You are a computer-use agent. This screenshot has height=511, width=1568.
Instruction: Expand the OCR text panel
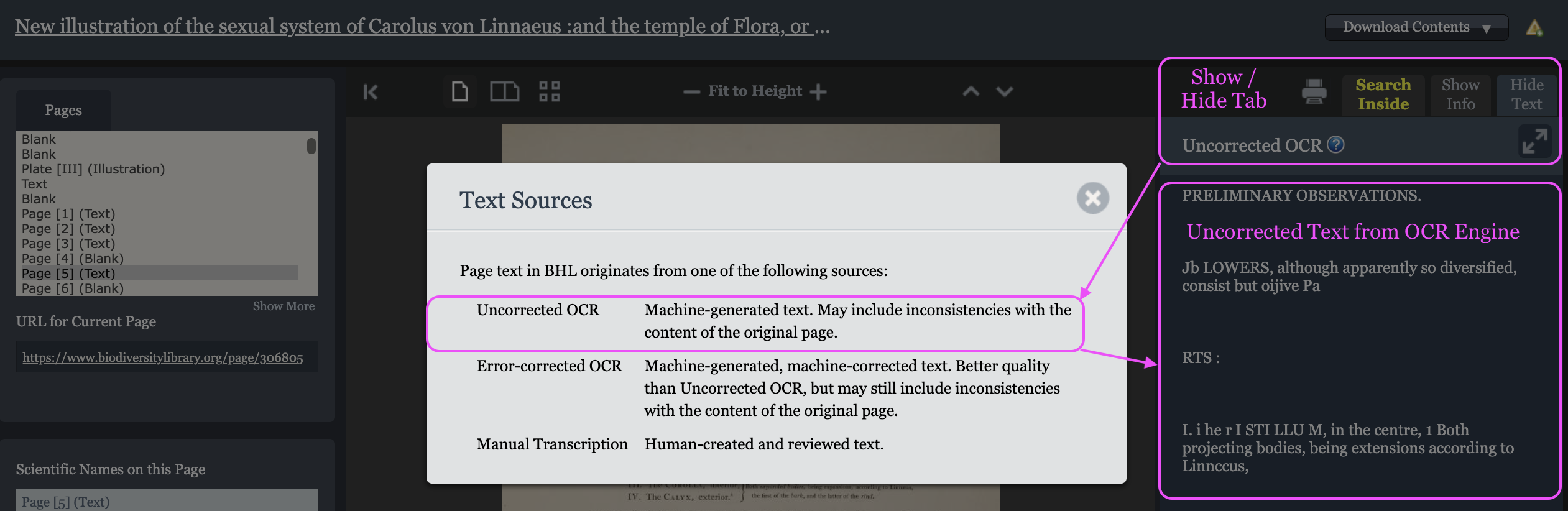click(1534, 142)
